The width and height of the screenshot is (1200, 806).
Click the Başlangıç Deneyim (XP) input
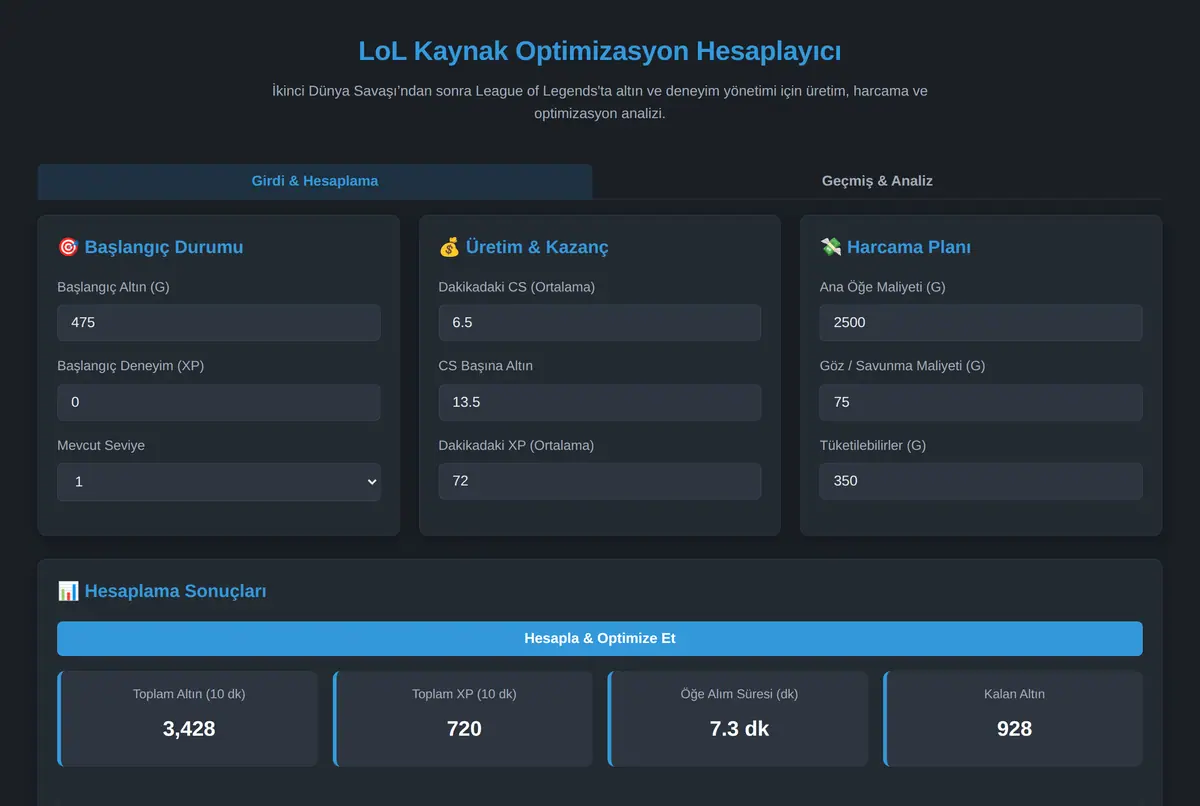click(219, 402)
